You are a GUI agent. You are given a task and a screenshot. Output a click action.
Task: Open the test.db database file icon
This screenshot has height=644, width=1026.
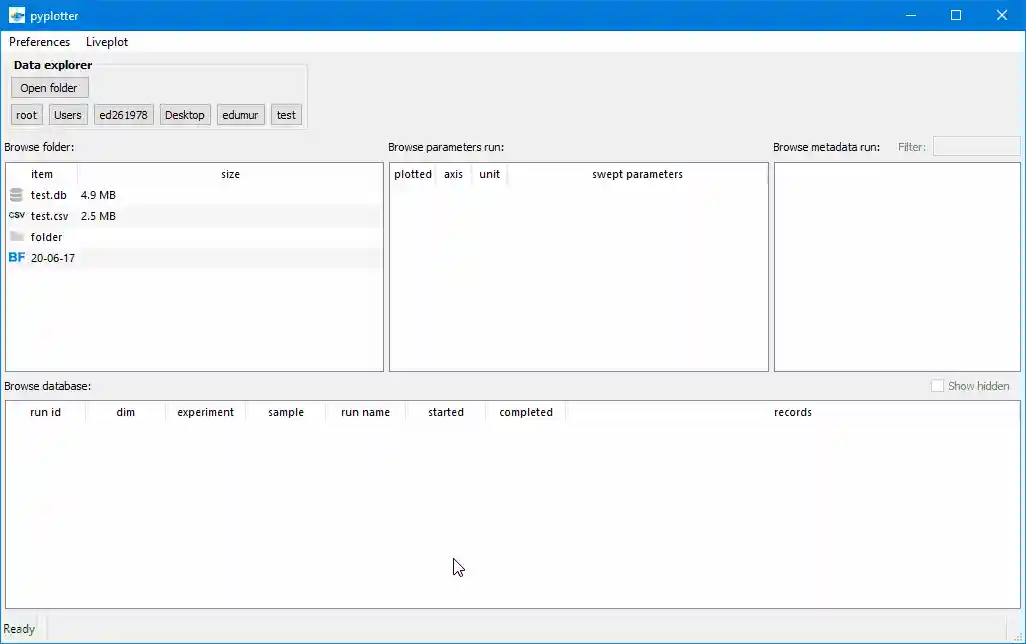click(16, 195)
